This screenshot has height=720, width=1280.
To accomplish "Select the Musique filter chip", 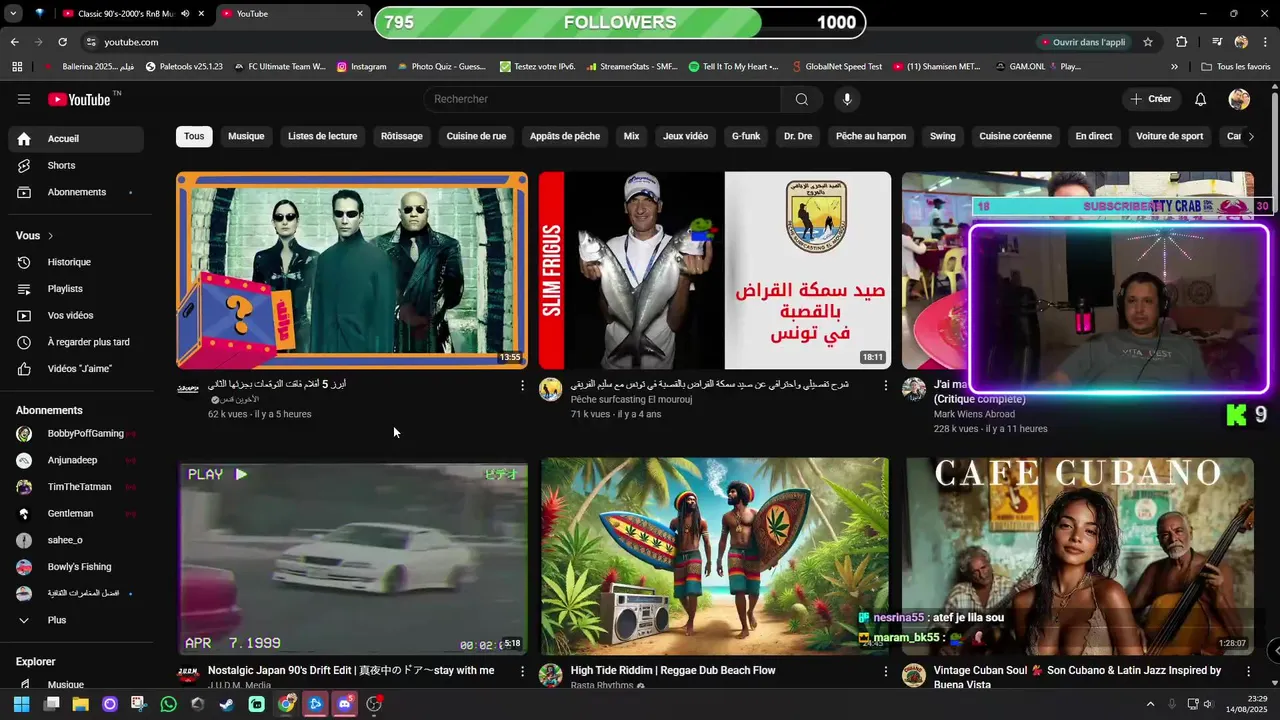I will pyautogui.click(x=246, y=136).
